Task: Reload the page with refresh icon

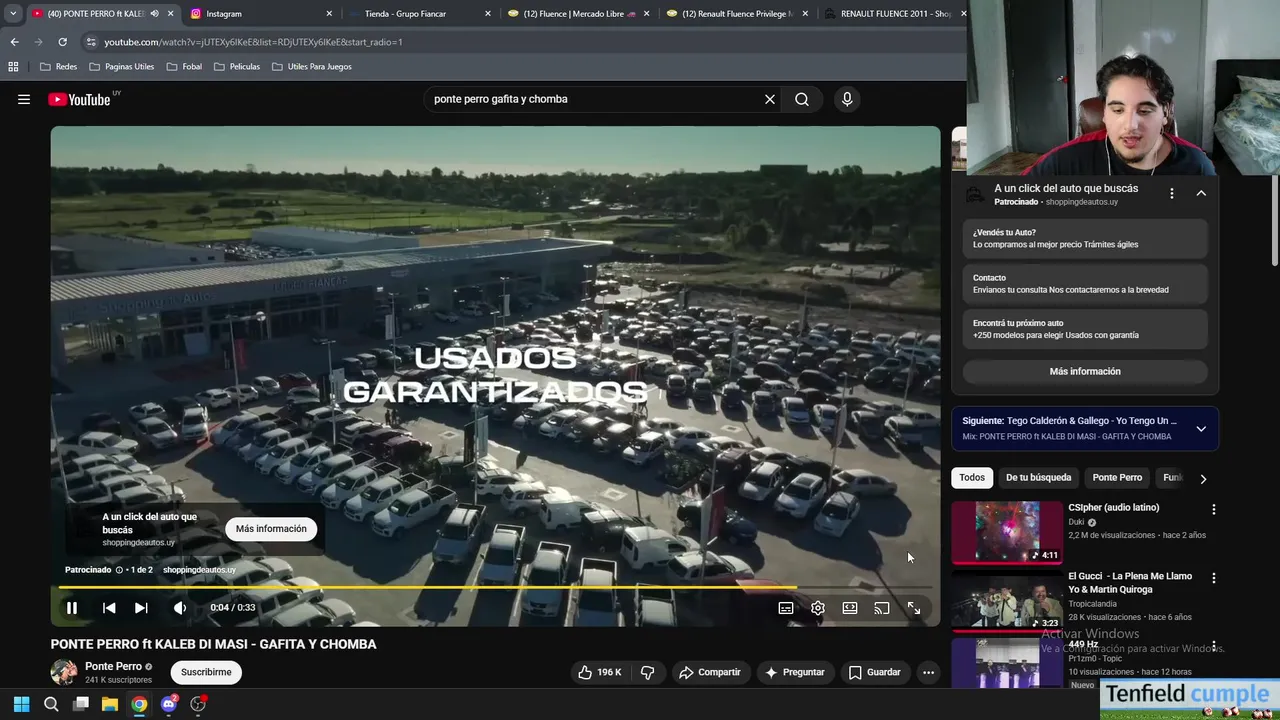Action: [62, 42]
